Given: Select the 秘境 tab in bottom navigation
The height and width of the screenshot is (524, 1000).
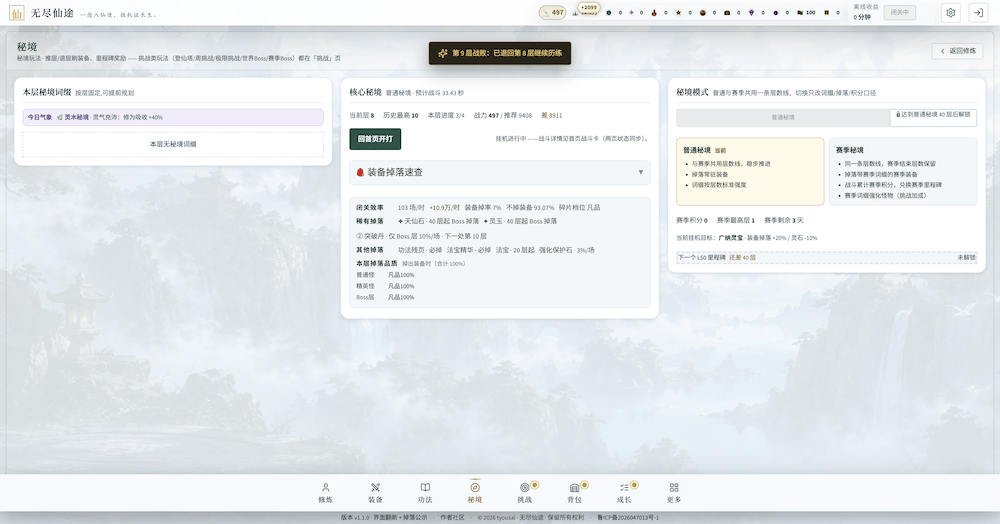Looking at the screenshot, I should [474, 493].
